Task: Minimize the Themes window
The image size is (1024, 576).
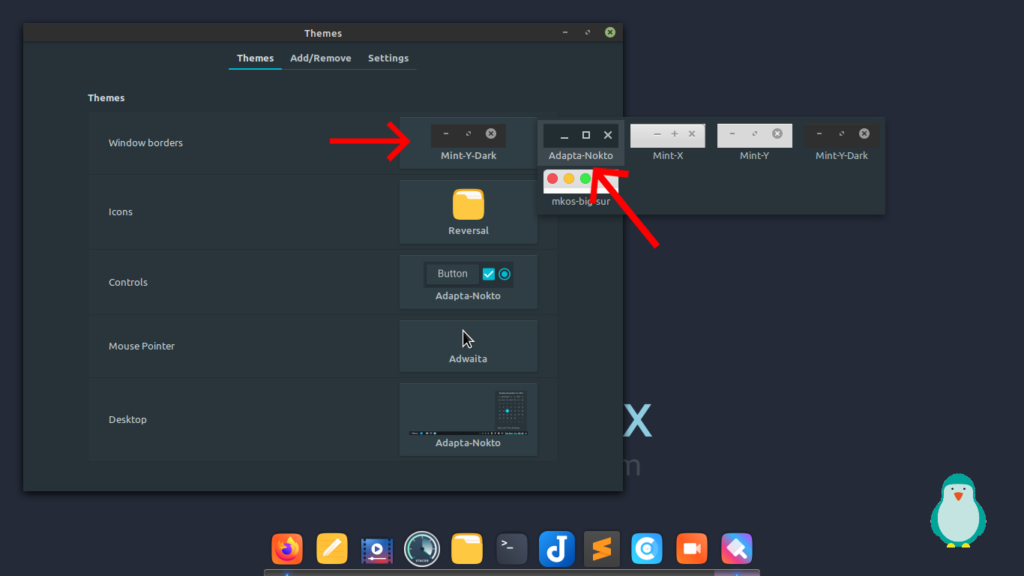Action: pyautogui.click(x=565, y=32)
